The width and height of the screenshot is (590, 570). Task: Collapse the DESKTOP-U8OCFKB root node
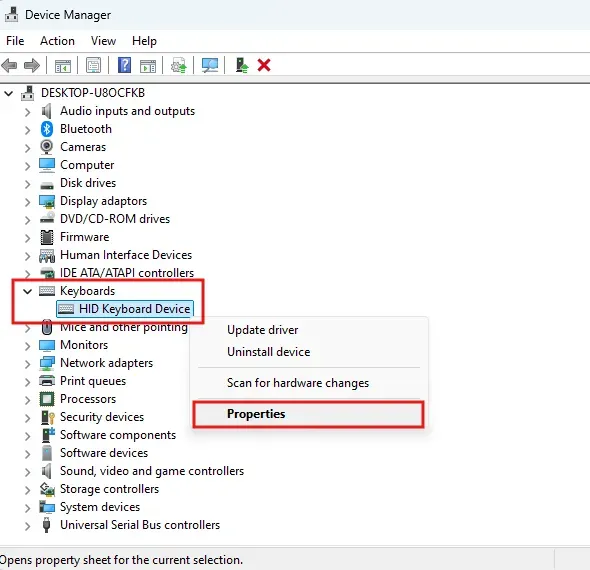(9, 93)
